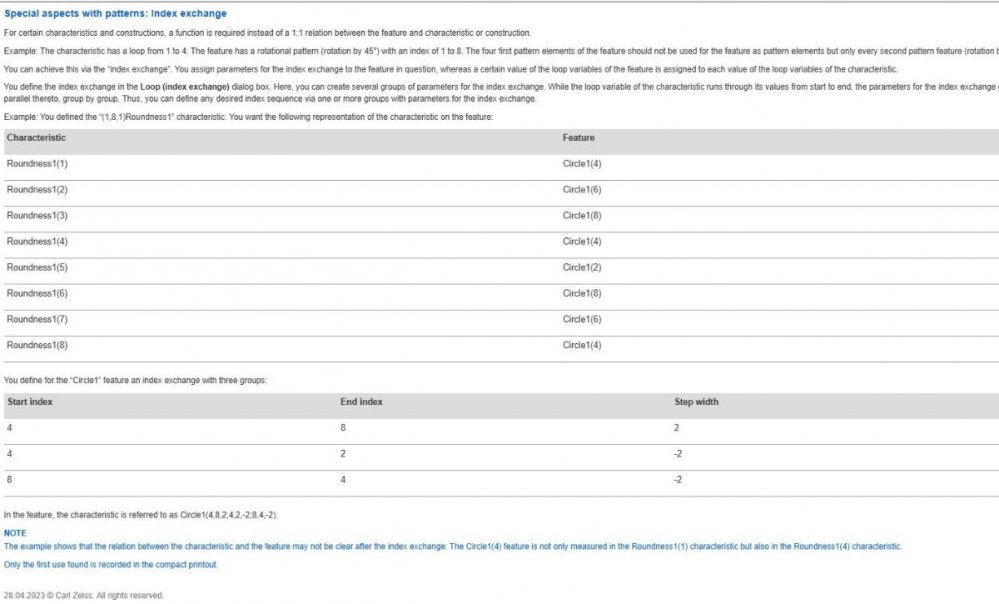
Task: Click Circle1(8) next to Roundness1(3)
Action: coord(582,215)
